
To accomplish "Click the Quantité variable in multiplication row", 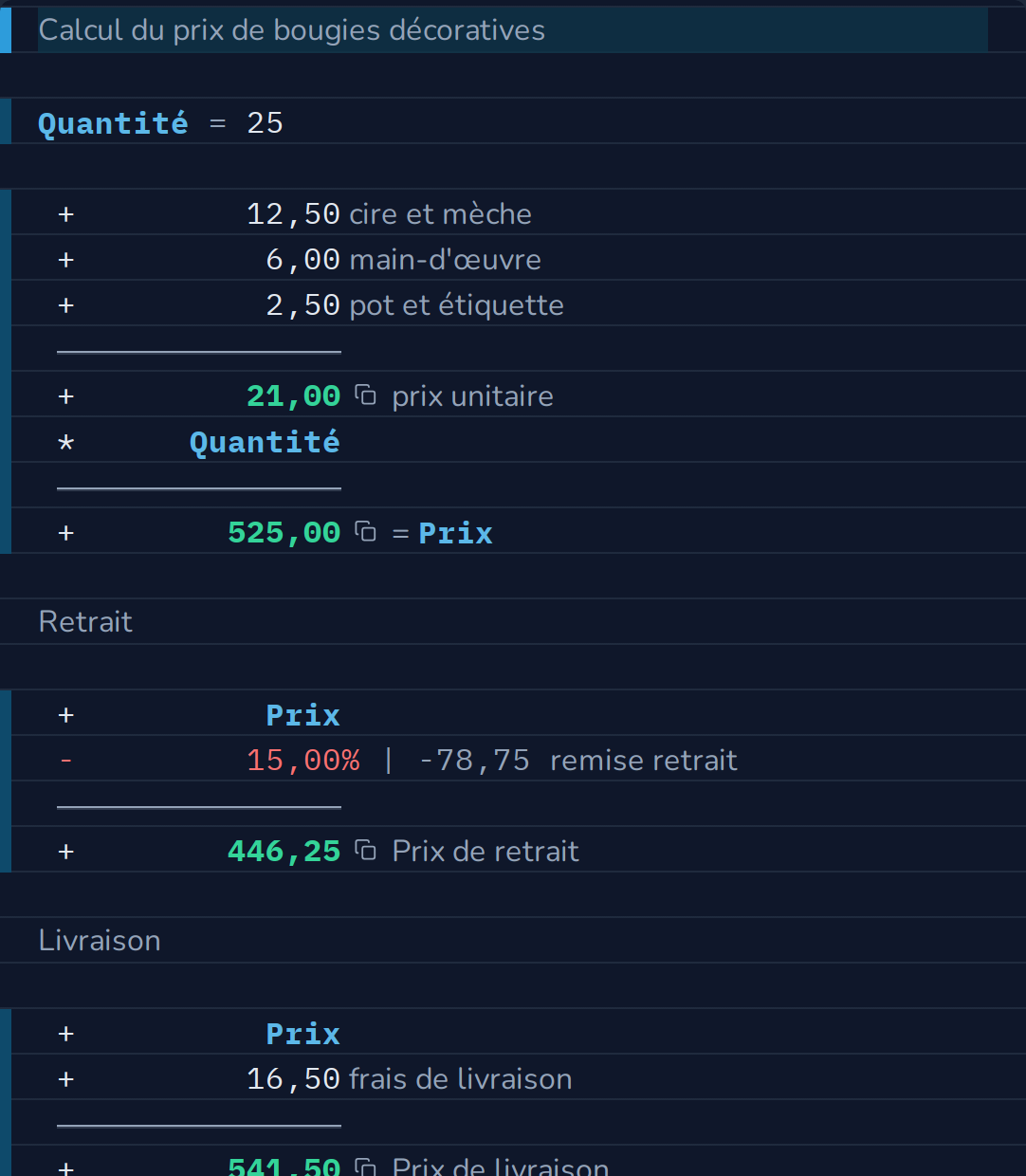I will [x=265, y=442].
